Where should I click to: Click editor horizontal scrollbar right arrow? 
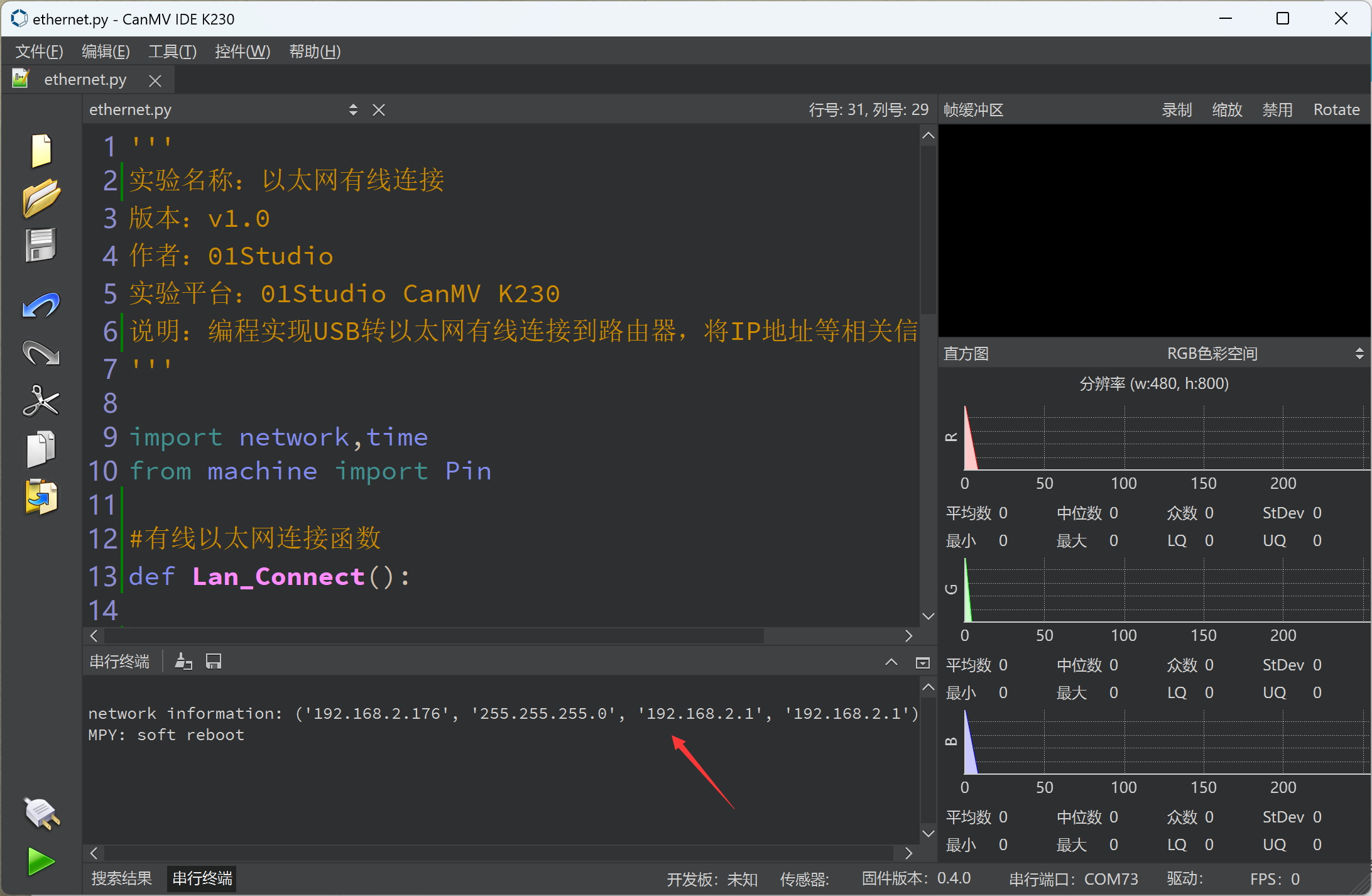coord(908,636)
